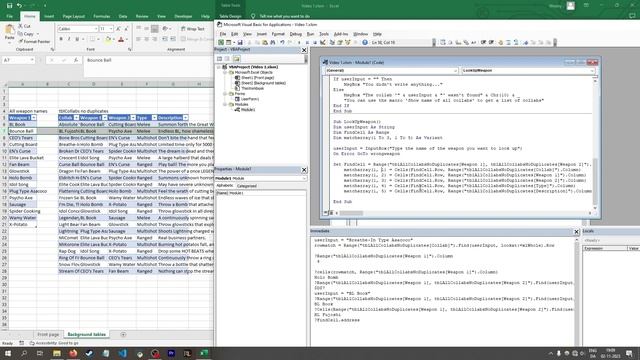
Task: Select UserForm1 in the project tree
Action: click(x=249, y=99)
